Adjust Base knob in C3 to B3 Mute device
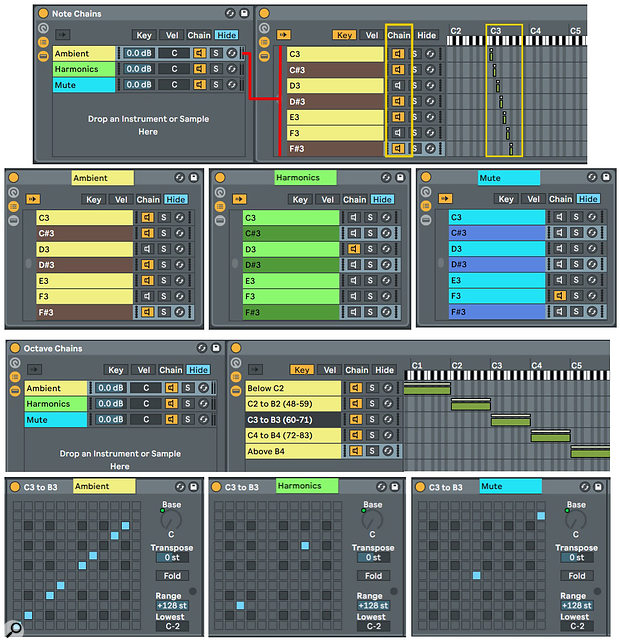 [x=575, y=520]
